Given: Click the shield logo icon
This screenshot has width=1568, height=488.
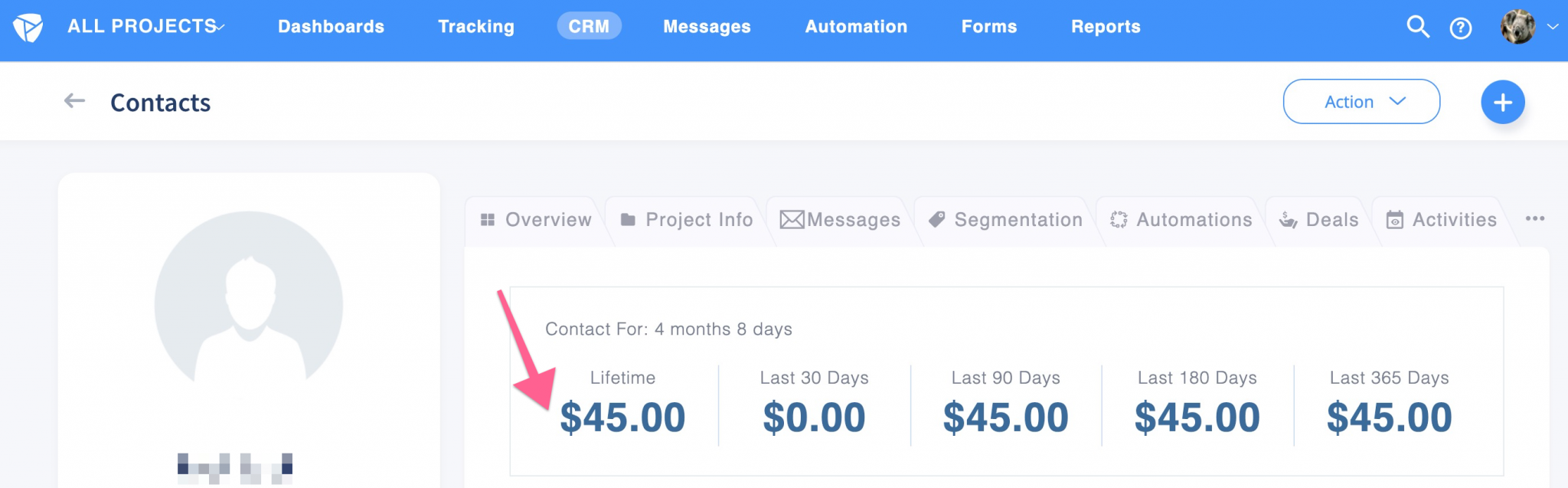Looking at the screenshot, I should [x=28, y=28].
